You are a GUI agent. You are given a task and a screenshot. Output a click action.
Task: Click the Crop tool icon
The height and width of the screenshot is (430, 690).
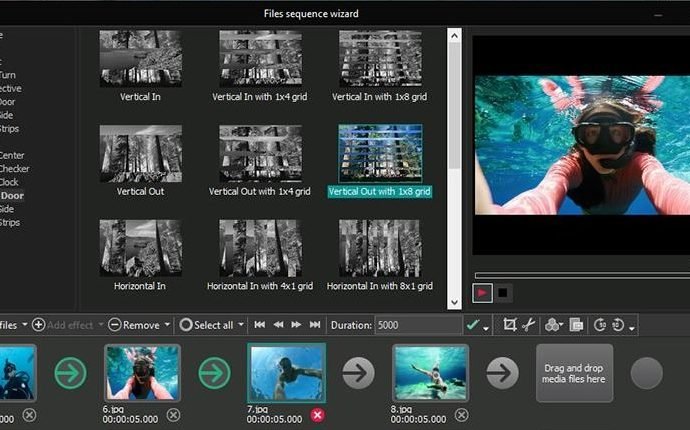coord(510,325)
